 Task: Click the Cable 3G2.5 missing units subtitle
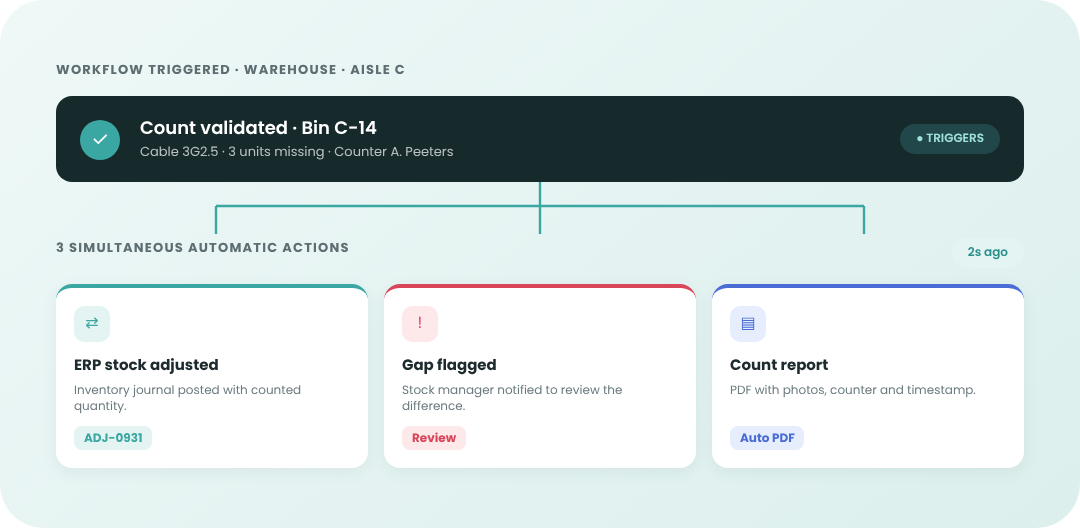tap(296, 152)
